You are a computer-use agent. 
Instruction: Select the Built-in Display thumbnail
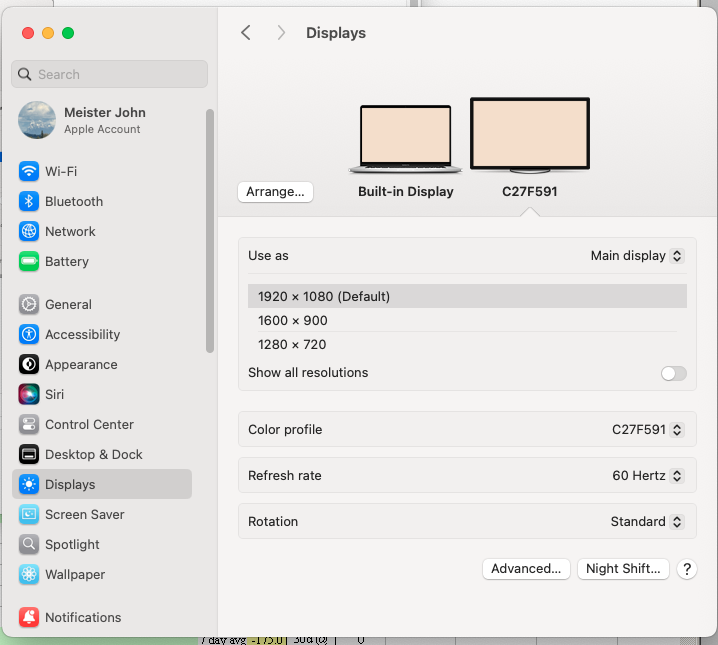pos(405,140)
